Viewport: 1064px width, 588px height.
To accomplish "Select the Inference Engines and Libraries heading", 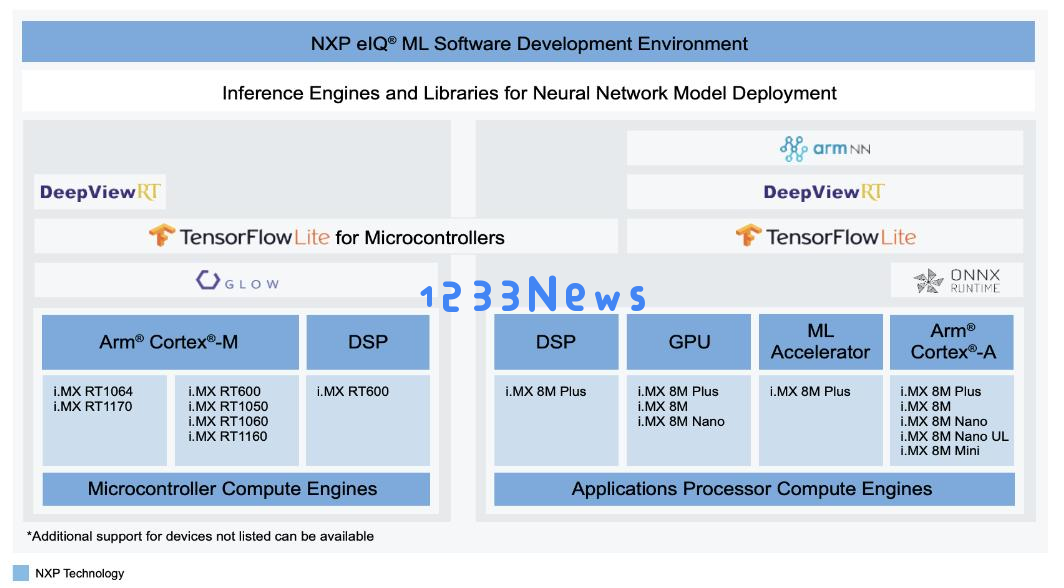I will 529,93.
